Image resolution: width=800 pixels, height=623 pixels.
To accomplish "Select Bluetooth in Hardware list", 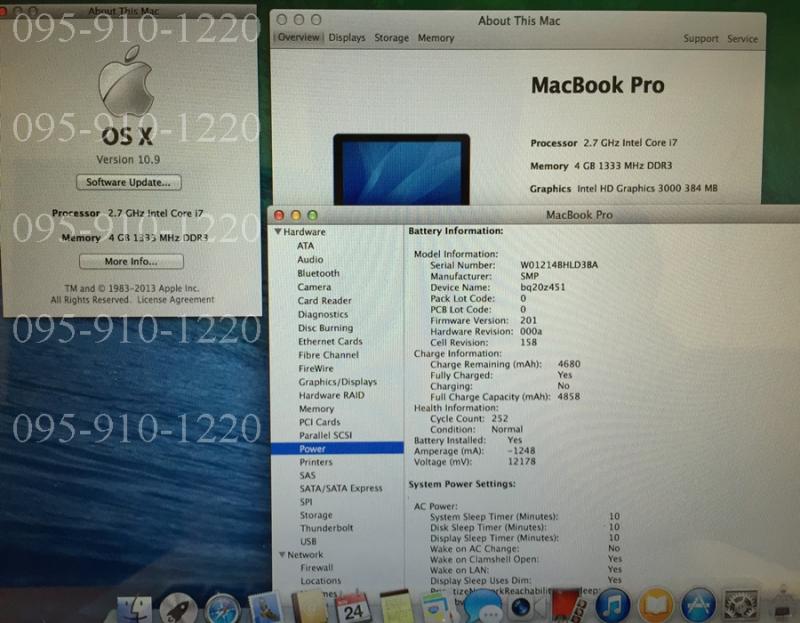I will pos(318,273).
